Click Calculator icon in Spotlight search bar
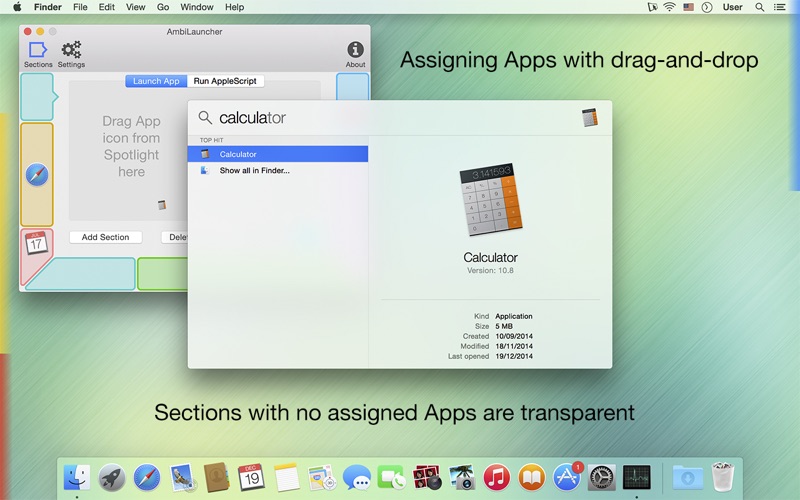 coord(589,118)
